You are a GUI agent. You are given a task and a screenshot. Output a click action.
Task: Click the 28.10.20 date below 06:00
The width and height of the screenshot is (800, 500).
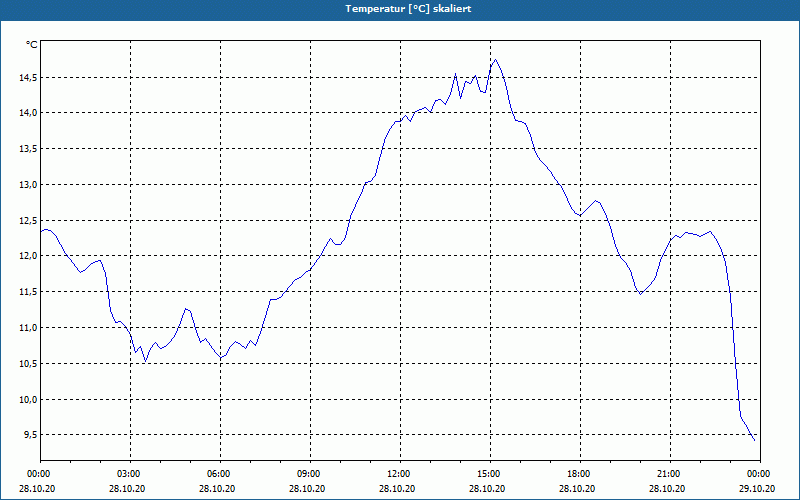pyautogui.click(x=217, y=489)
